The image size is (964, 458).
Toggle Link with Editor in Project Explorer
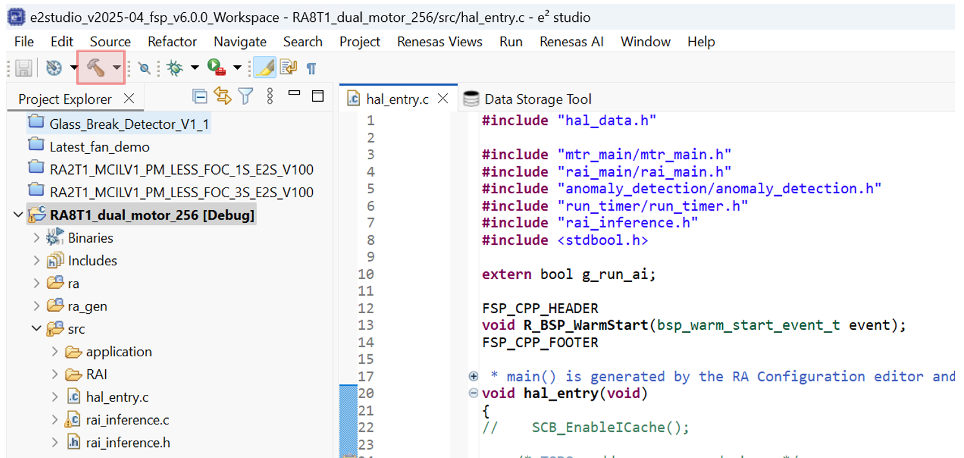[x=222, y=96]
